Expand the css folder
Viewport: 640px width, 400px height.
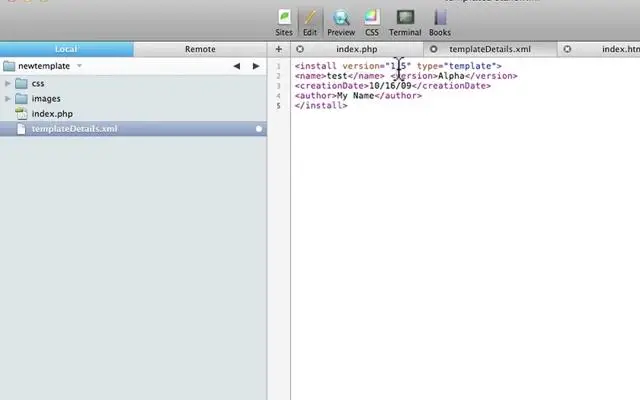(7, 83)
